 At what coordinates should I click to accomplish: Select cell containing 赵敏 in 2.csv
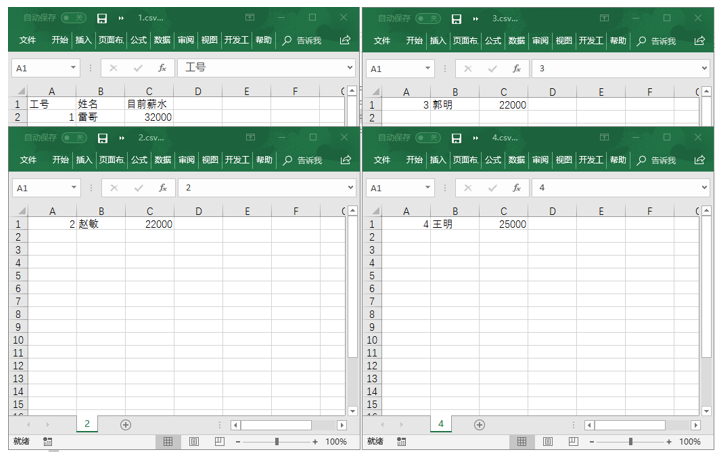click(100, 224)
